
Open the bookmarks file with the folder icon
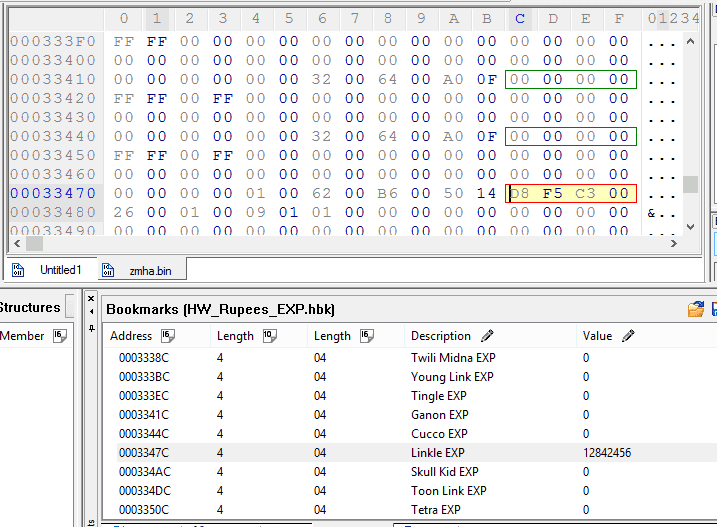696,309
